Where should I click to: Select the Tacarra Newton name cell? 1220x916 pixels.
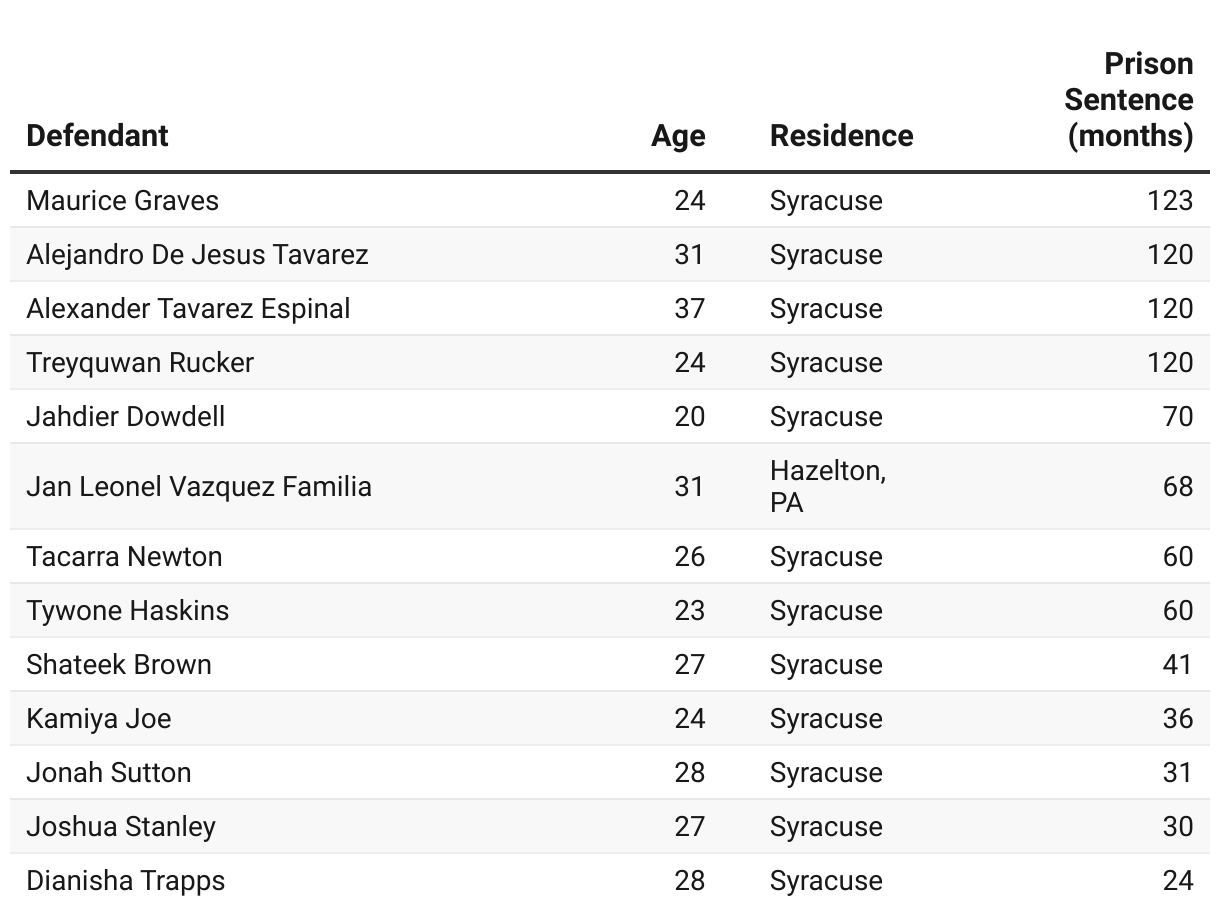coord(124,557)
